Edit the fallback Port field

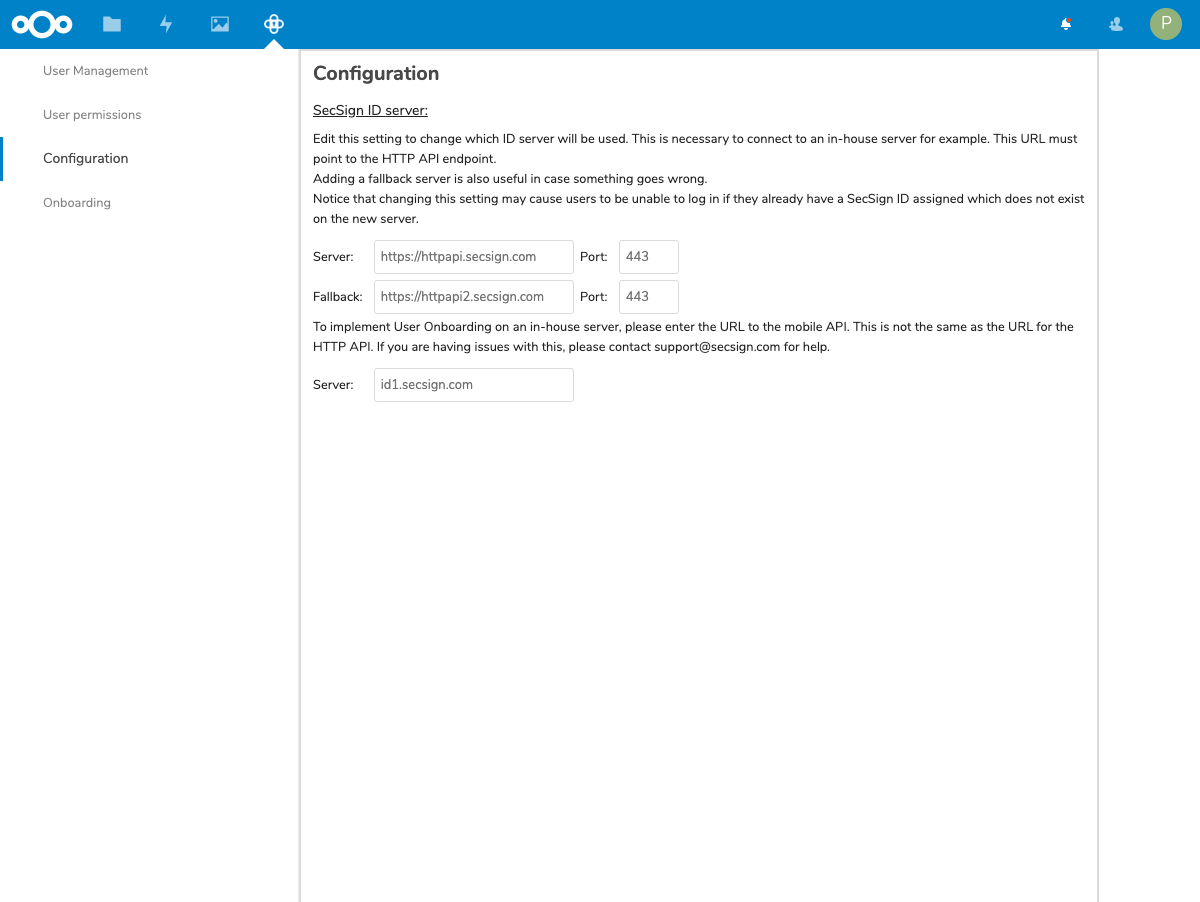click(x=649, y=297)
